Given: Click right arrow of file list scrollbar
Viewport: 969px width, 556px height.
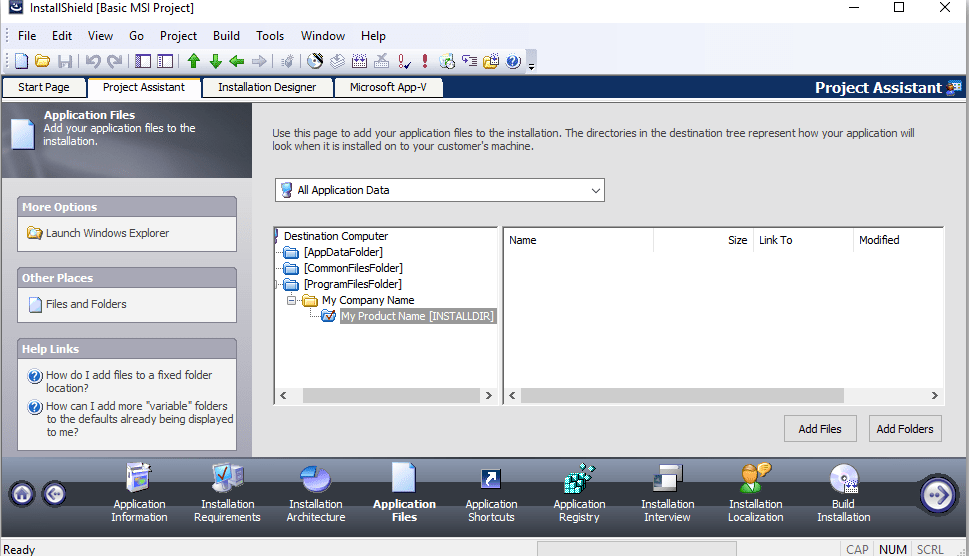Looking at the screenshot, I should pyautogui.click(x=934, y=395).
